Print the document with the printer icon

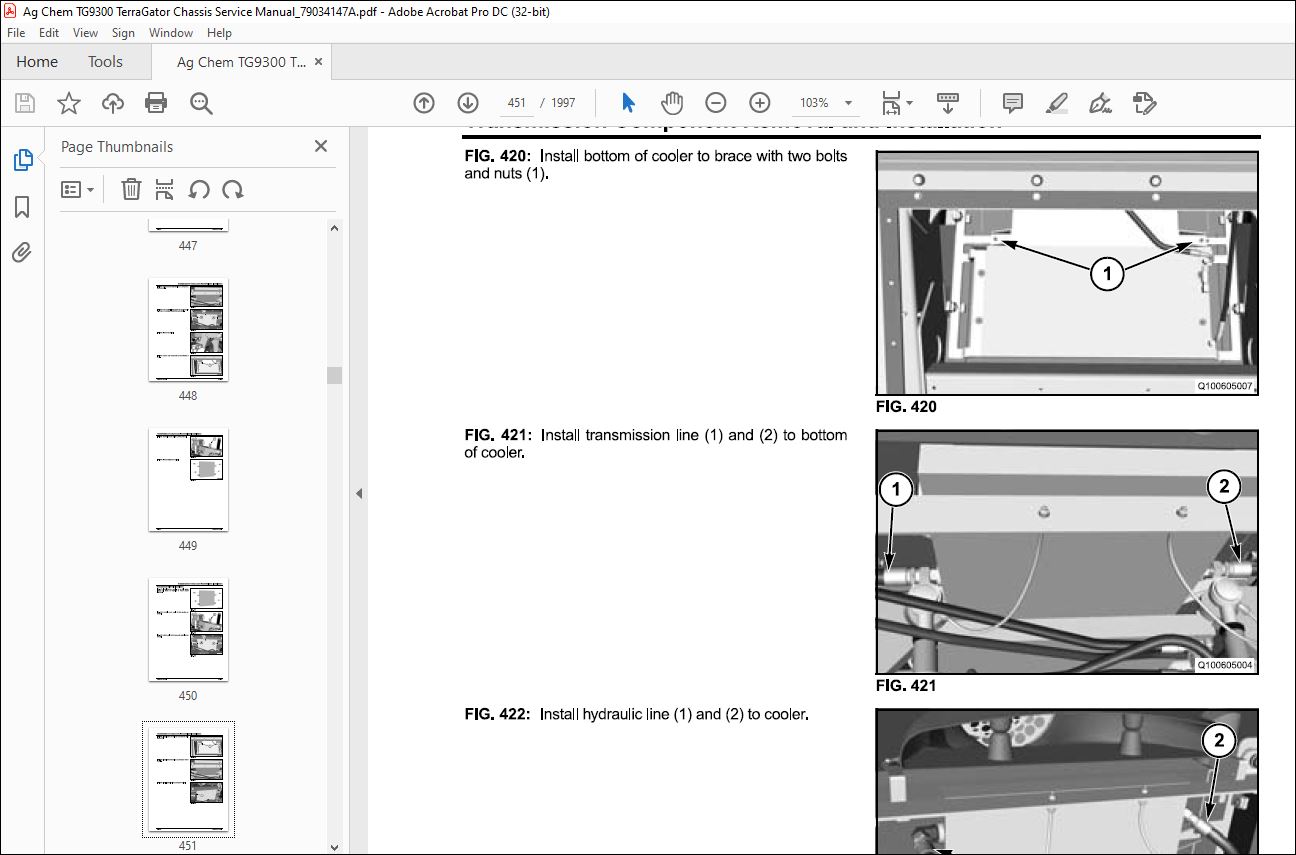pyautogui.click(x=156, y=103)
